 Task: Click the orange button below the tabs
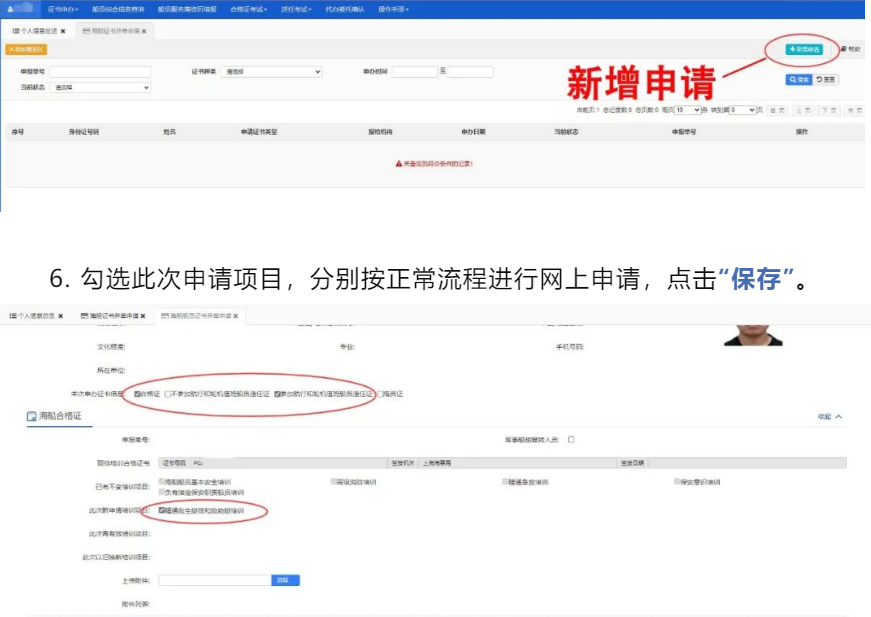tap(26, 49)
